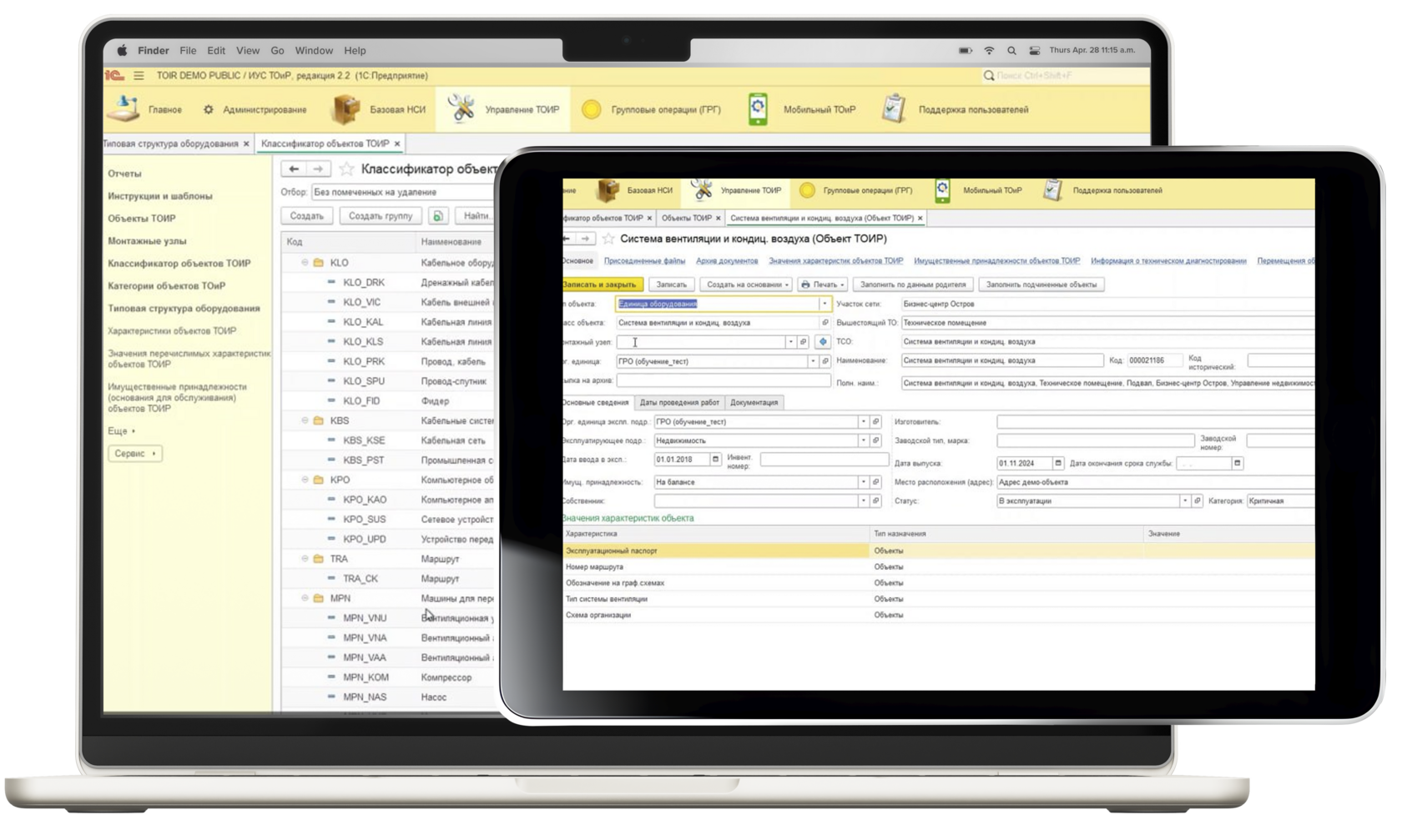This screenshot has width=1402, height=840.
Task: Open Создать на основании dropdown
Action: coord(747,284)
